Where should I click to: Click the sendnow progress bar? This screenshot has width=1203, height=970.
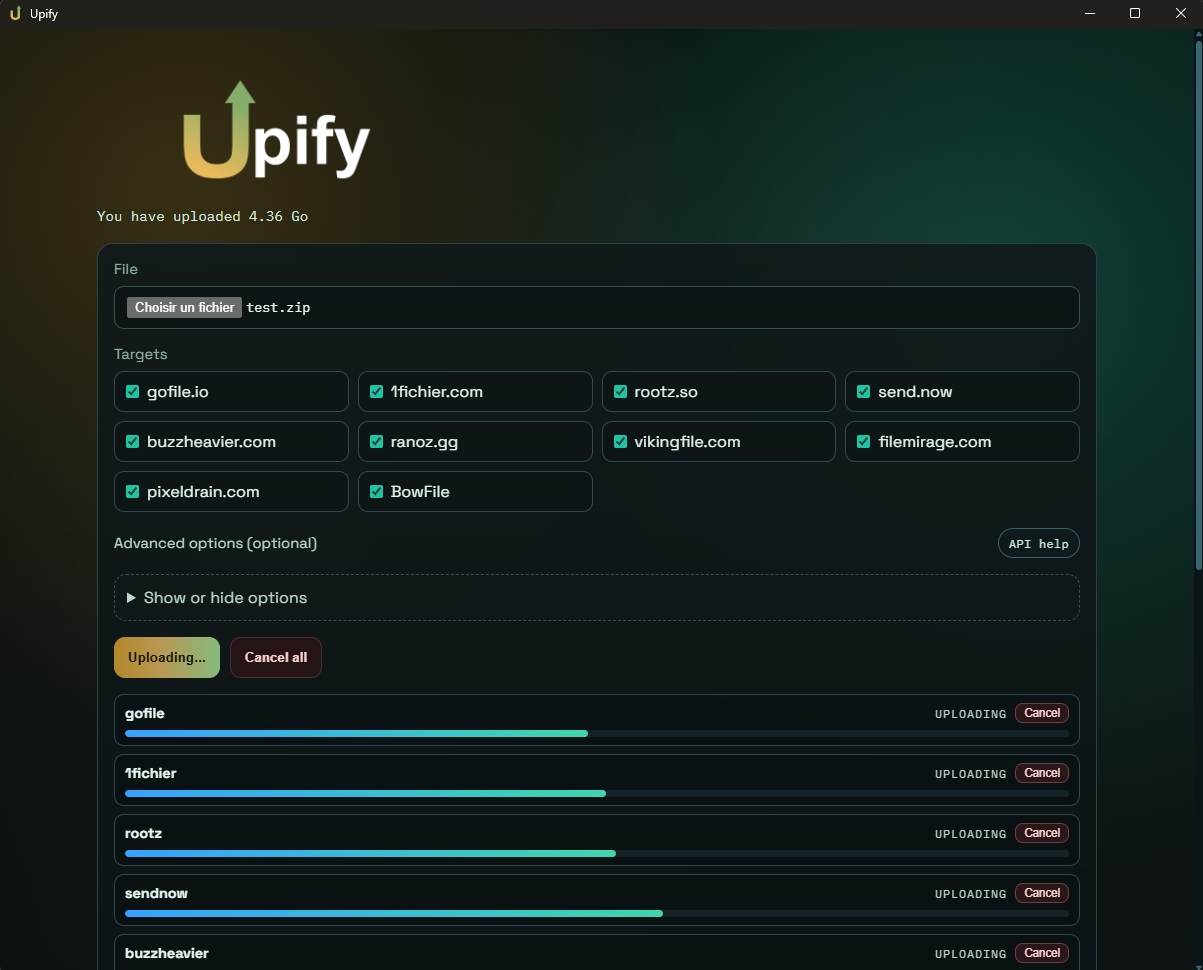pos(597,914)
